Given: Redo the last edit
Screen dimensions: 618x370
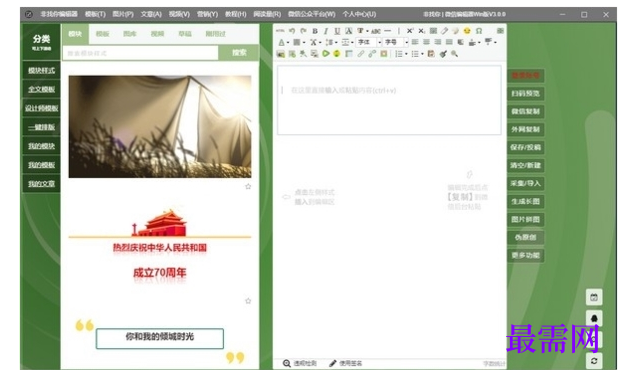Looking at the screenshot, I should 303,31.
